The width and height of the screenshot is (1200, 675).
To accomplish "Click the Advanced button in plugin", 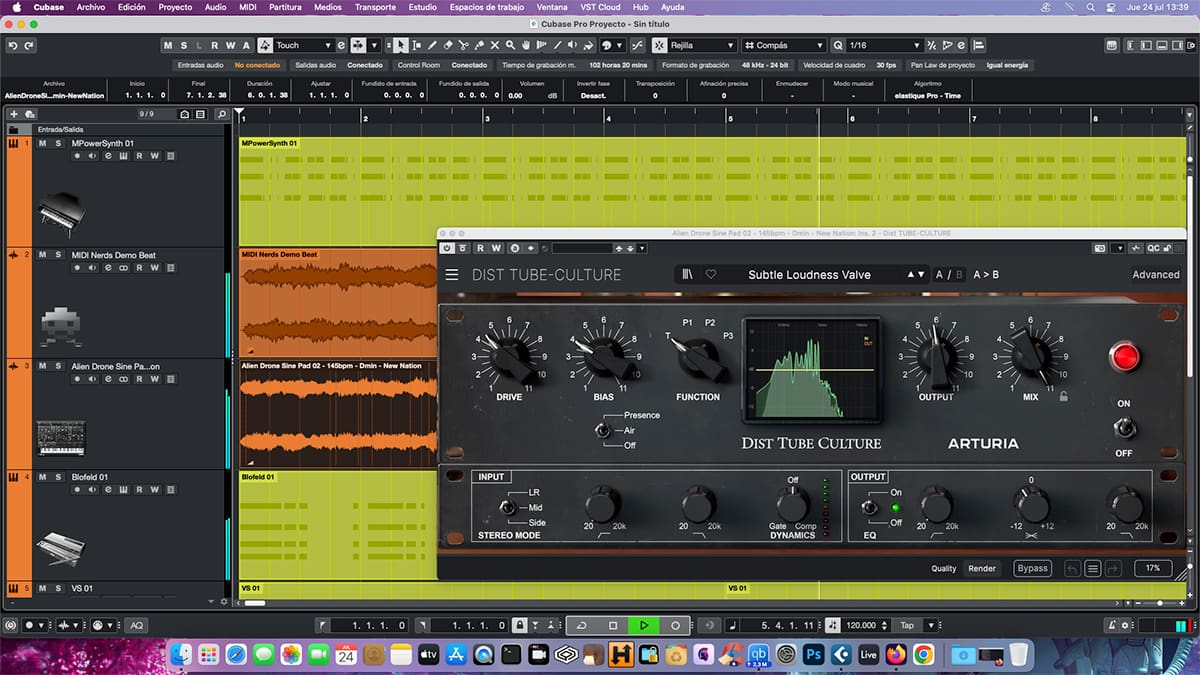I will coord(1156,275).
